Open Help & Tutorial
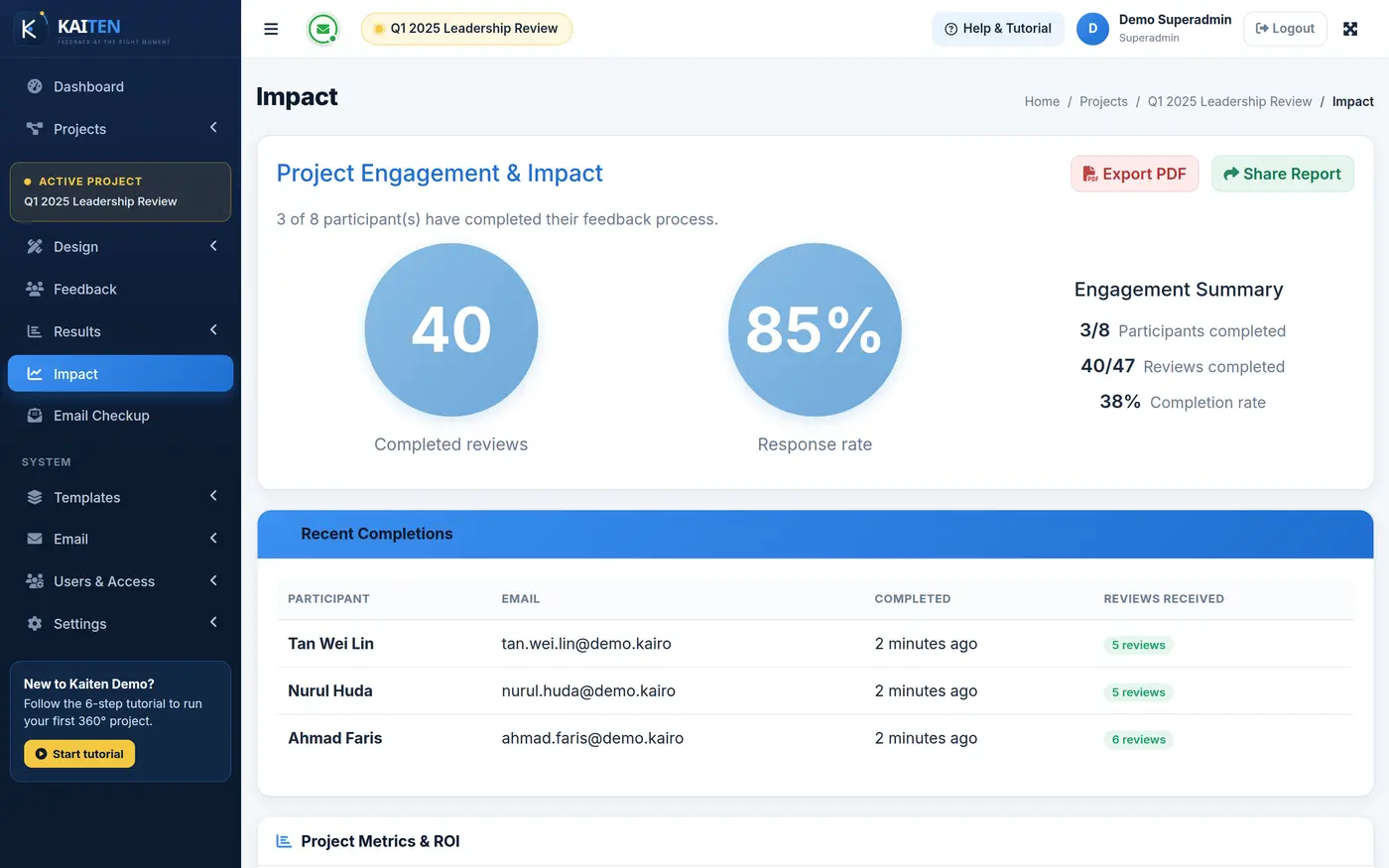Image resolution: width=1389 pixels, height=868 pixels. click(998, 29)
